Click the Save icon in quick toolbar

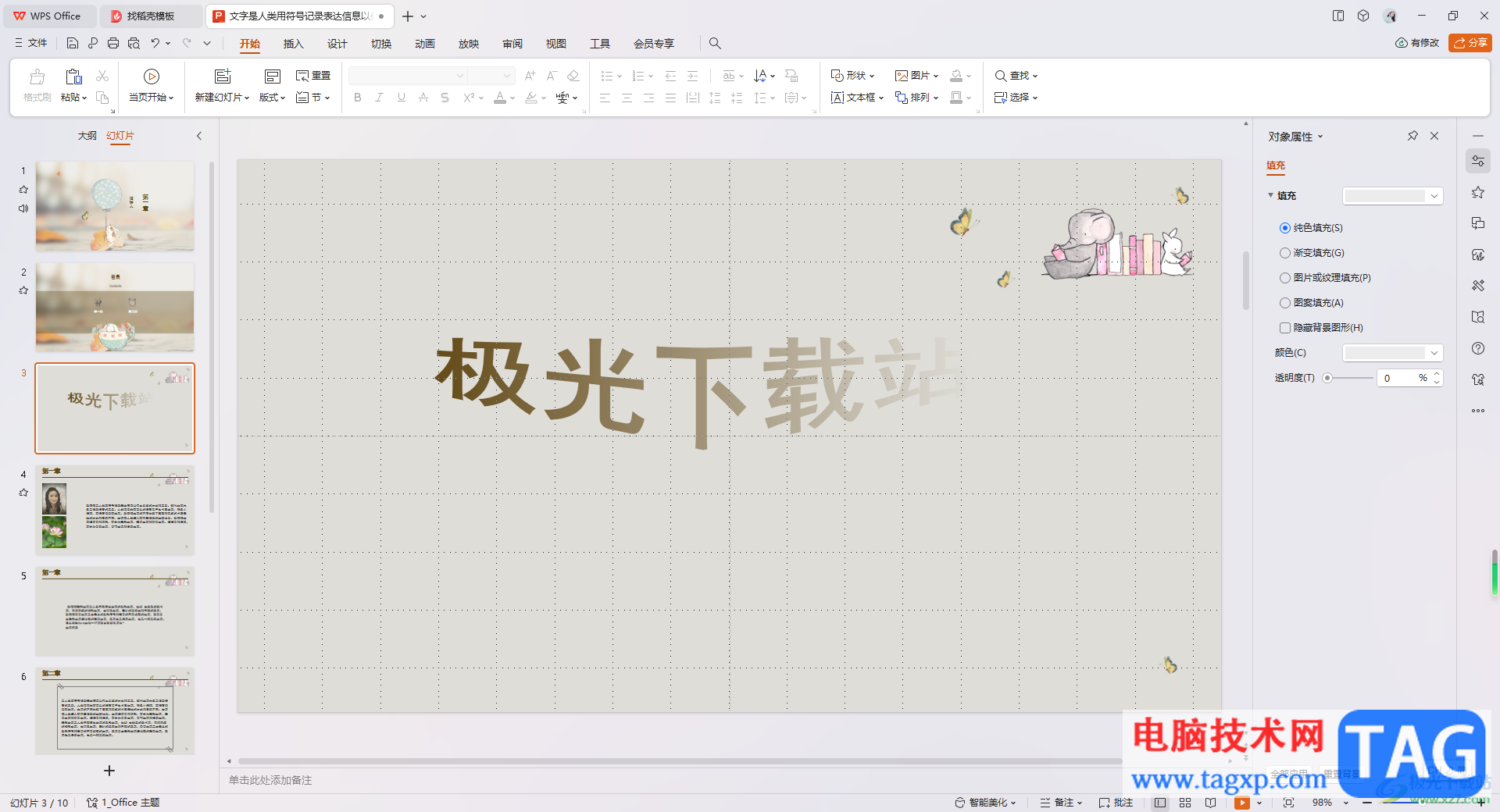pos(73,43)
